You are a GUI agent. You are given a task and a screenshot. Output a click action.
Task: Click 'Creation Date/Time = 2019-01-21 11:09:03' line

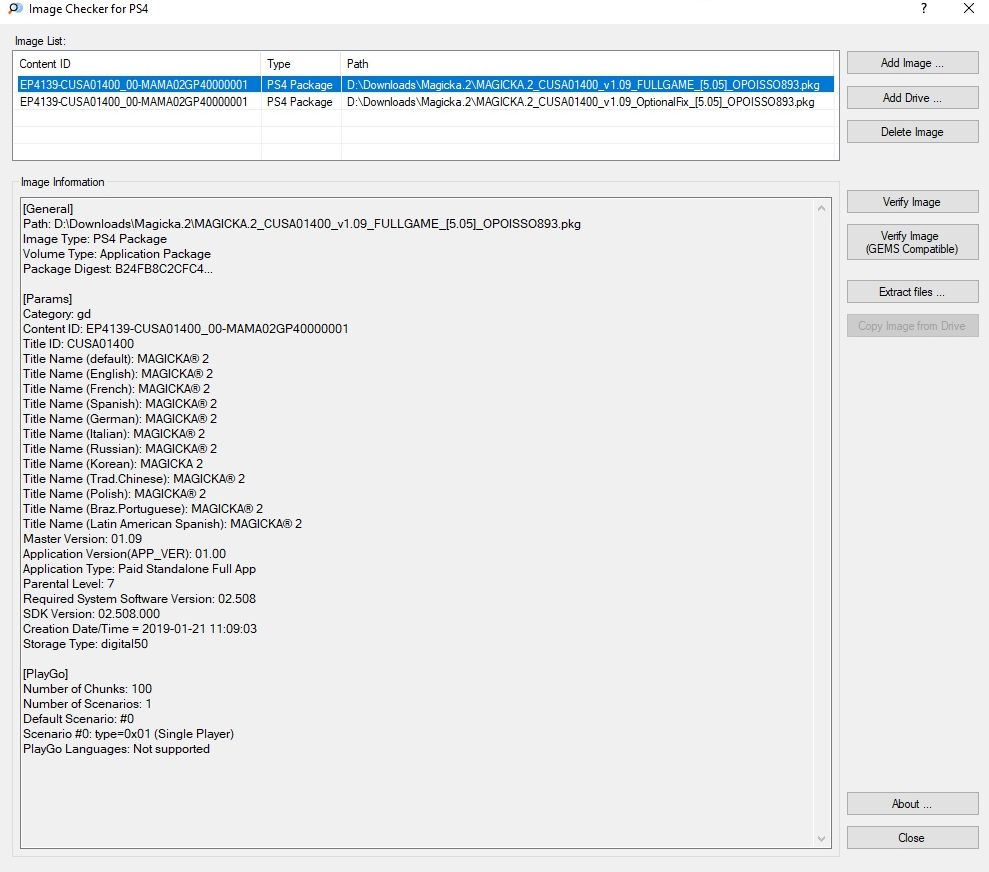pos(140,629)
